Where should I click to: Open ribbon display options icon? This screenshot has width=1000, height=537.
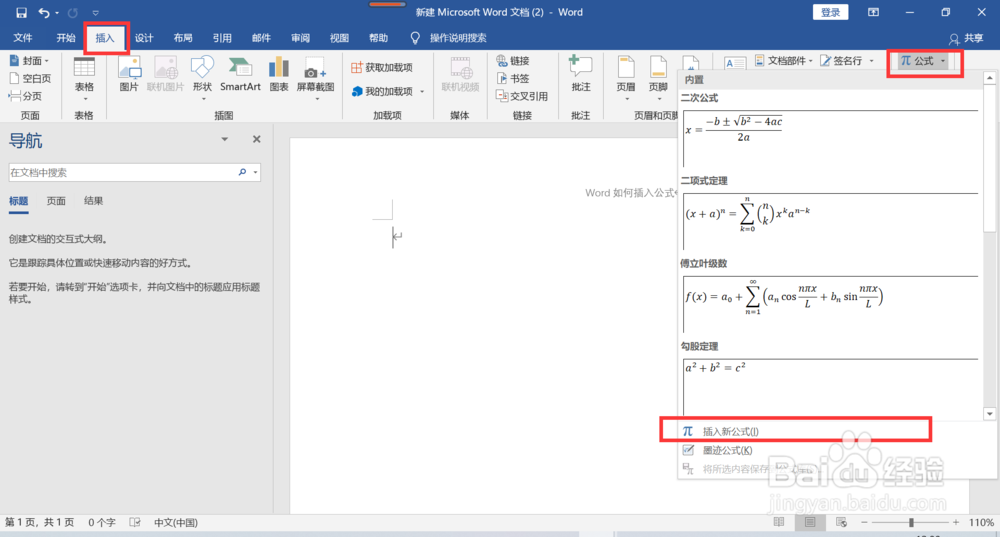point(873,12)
